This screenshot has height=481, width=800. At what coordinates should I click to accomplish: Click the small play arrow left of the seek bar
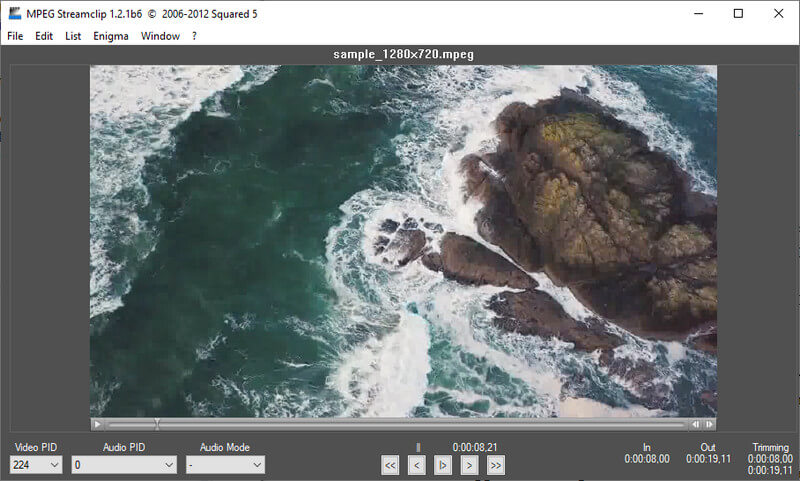97,424
